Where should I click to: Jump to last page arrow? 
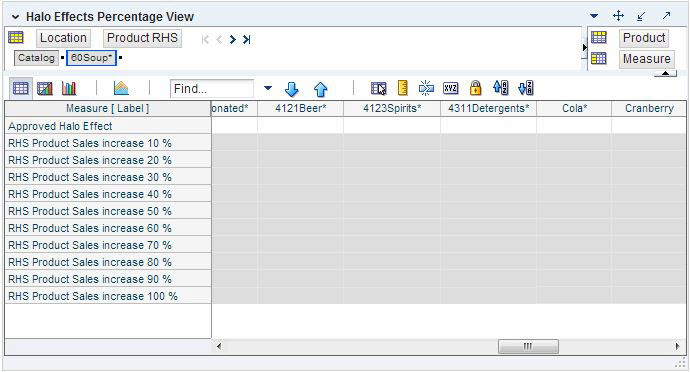click(246, 40)
